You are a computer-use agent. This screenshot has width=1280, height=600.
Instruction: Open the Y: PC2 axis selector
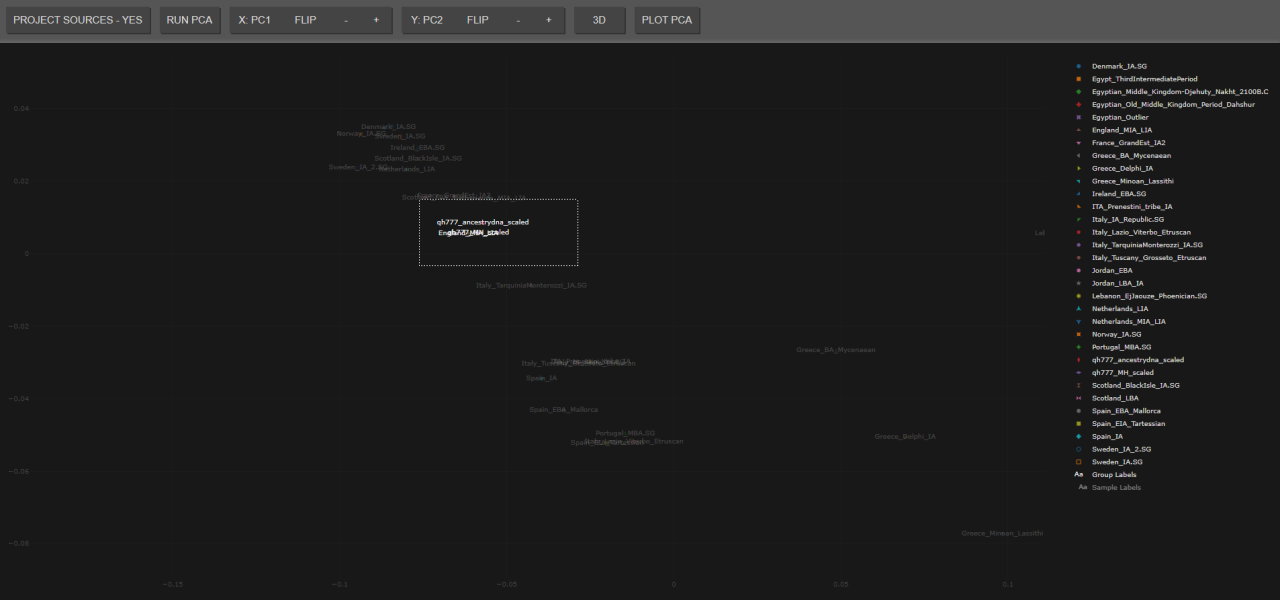[427, 20]
